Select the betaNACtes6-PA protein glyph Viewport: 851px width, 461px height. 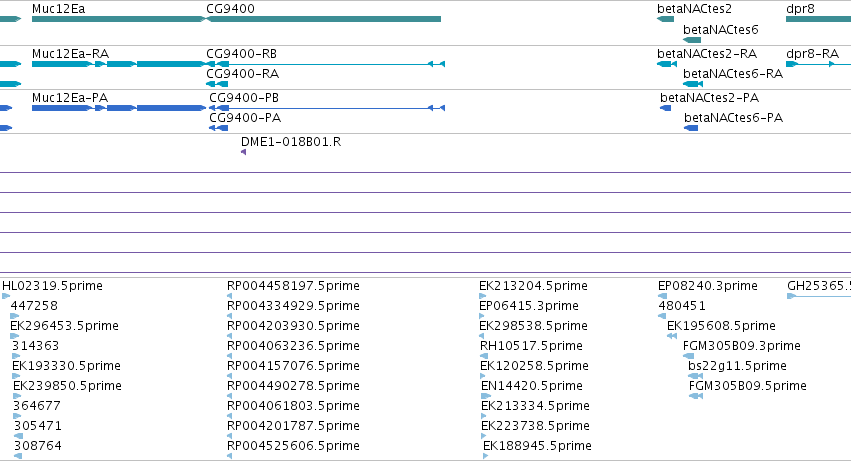click(691, 128)
